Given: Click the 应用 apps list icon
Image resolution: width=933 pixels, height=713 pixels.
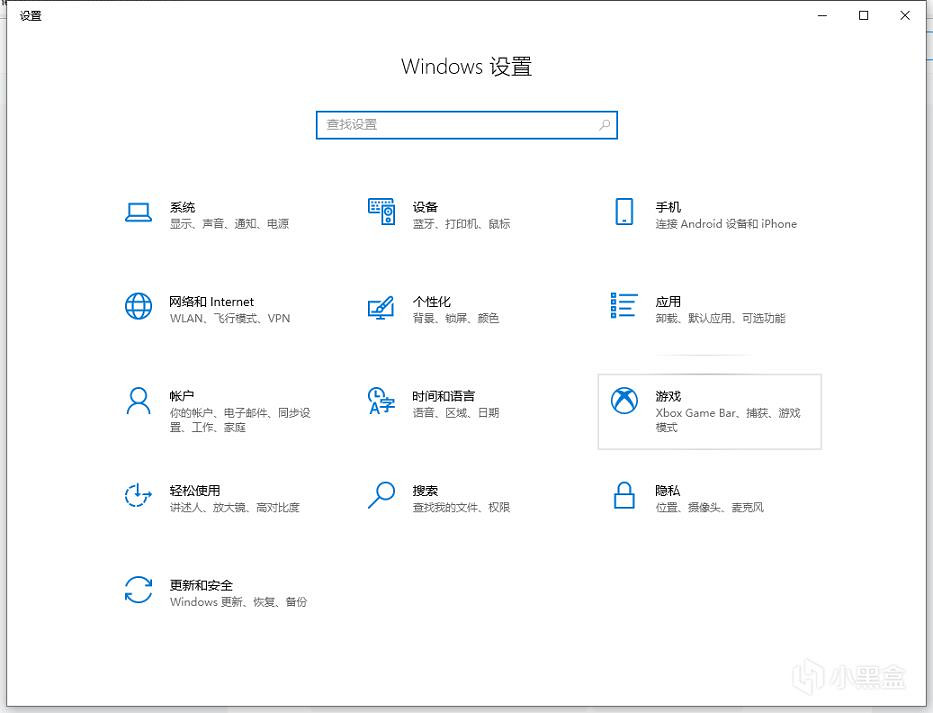Looking at the screenshot, I should 624,306.
